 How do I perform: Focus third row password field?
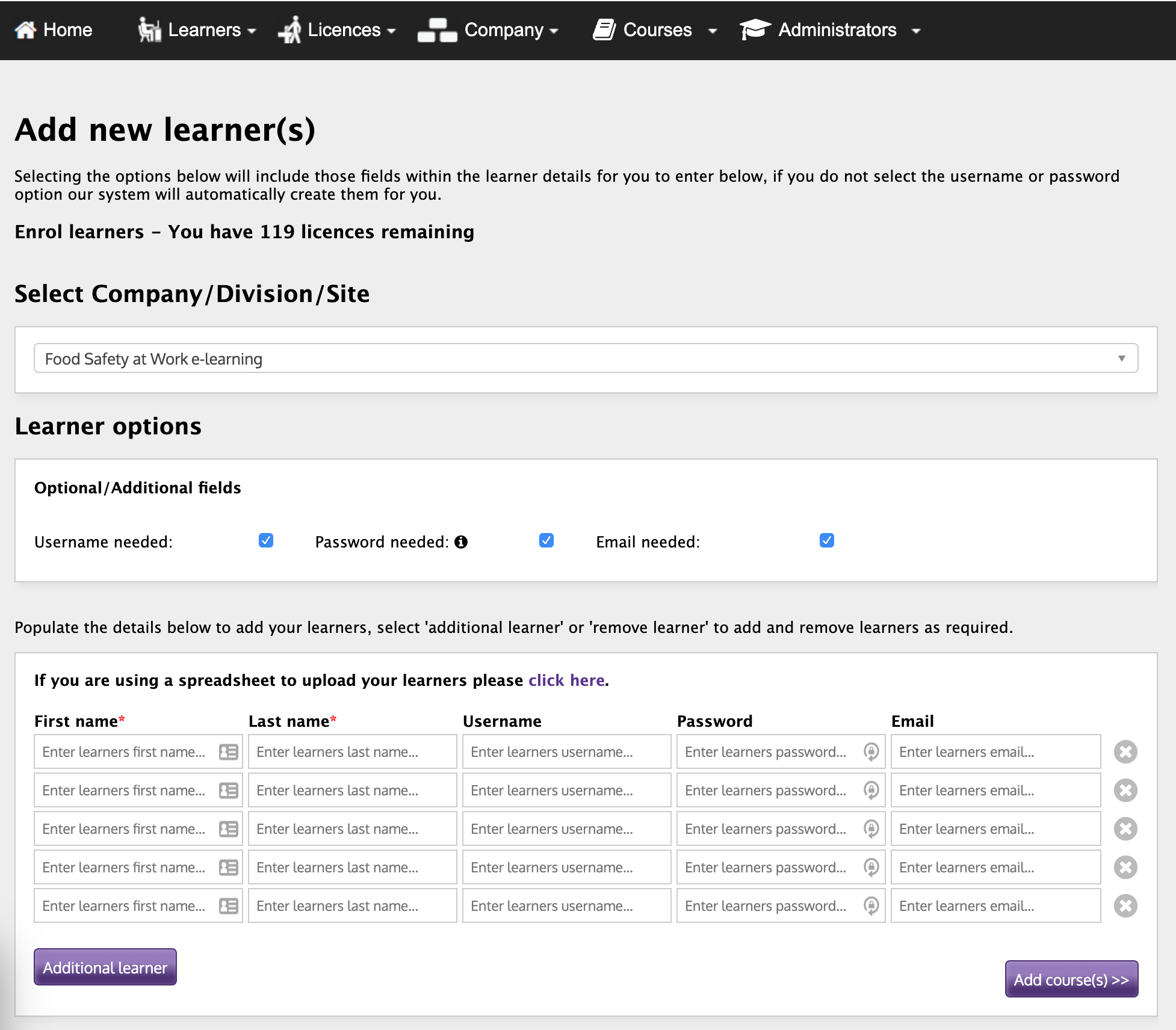(x=781, y=829)
